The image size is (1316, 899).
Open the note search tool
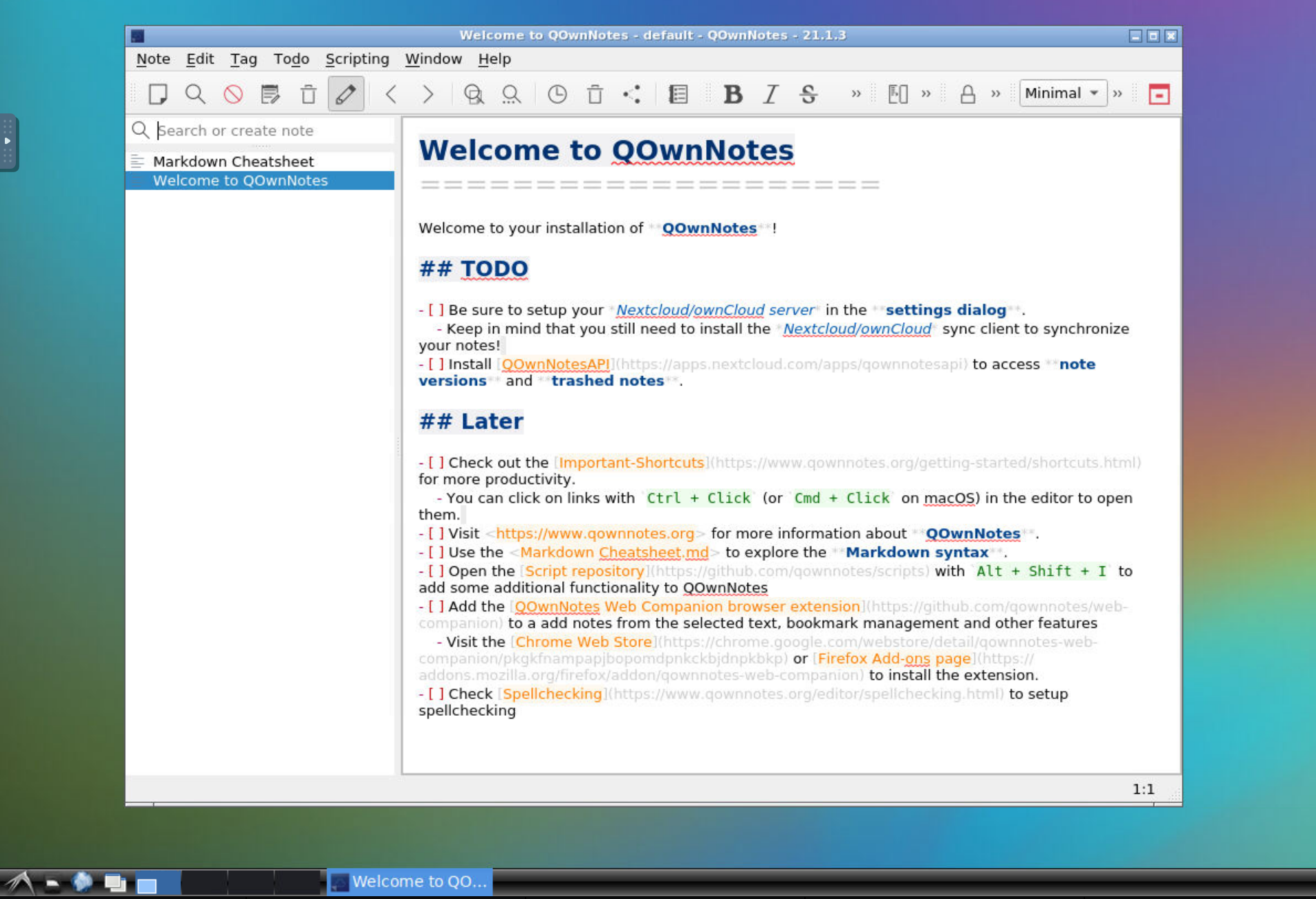point(195,93)
